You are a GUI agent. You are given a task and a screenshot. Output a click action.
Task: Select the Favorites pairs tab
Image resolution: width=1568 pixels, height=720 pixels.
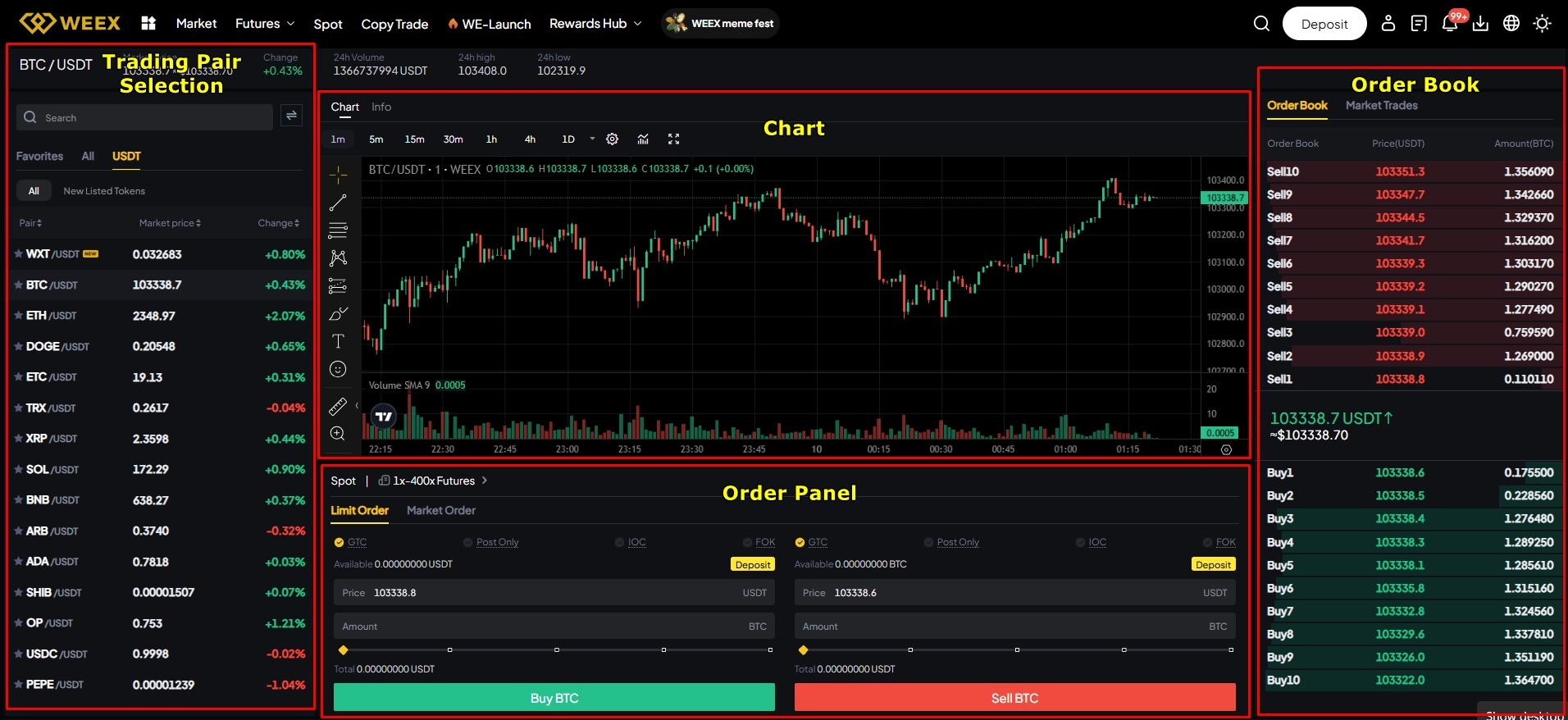coord(39,156)
